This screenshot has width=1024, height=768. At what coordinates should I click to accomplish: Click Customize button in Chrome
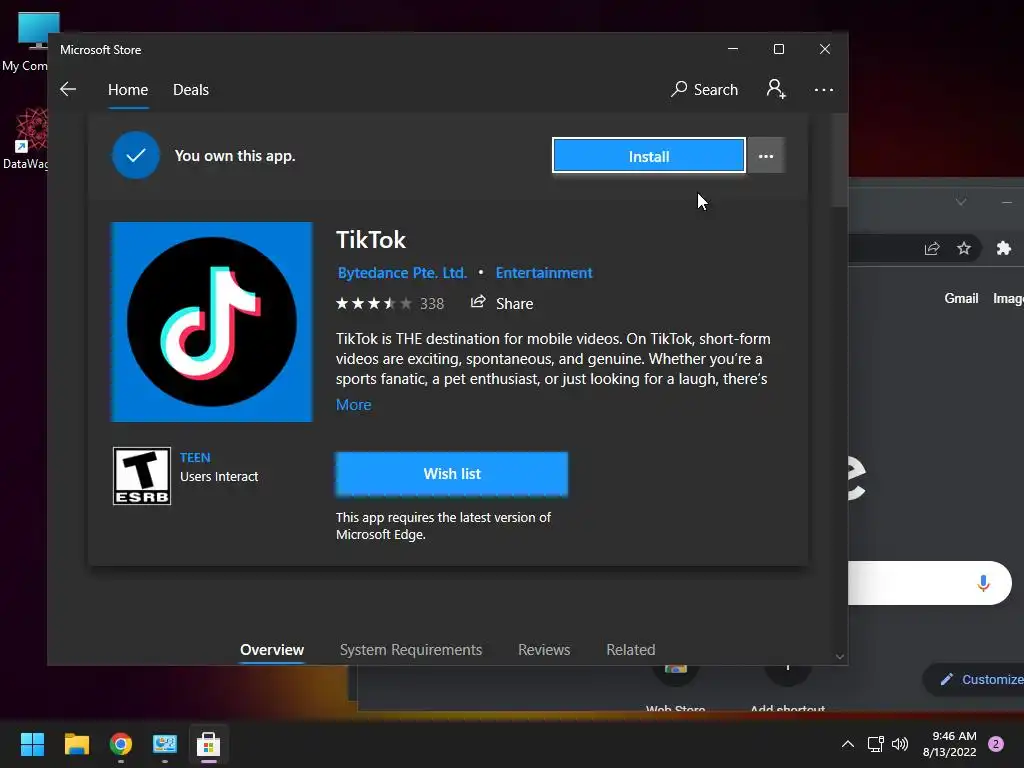pyautogui.click(x=975, y=680)
